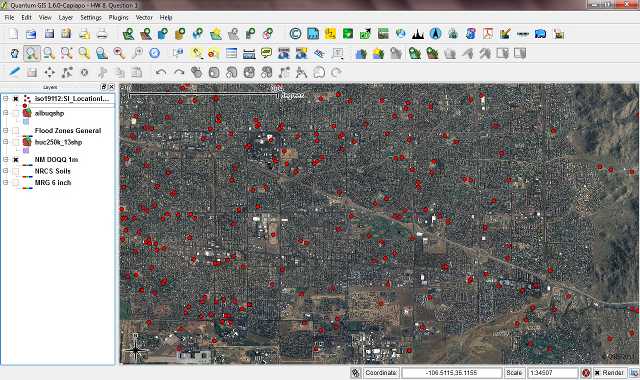Image resolution: width=640 pixels, height=380 pixels.
Task: Collapse the huc250k_13shp layer tree node
Action: point(6,142)
